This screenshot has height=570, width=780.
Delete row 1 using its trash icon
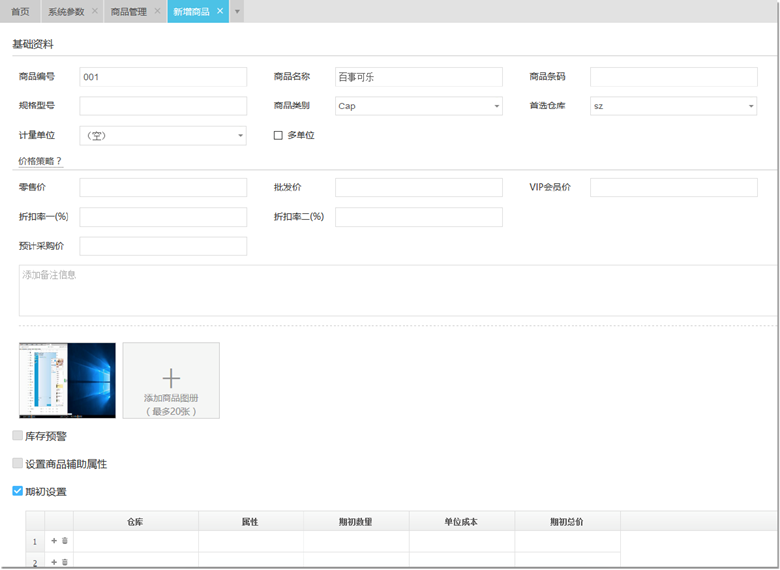coord(65,541)
